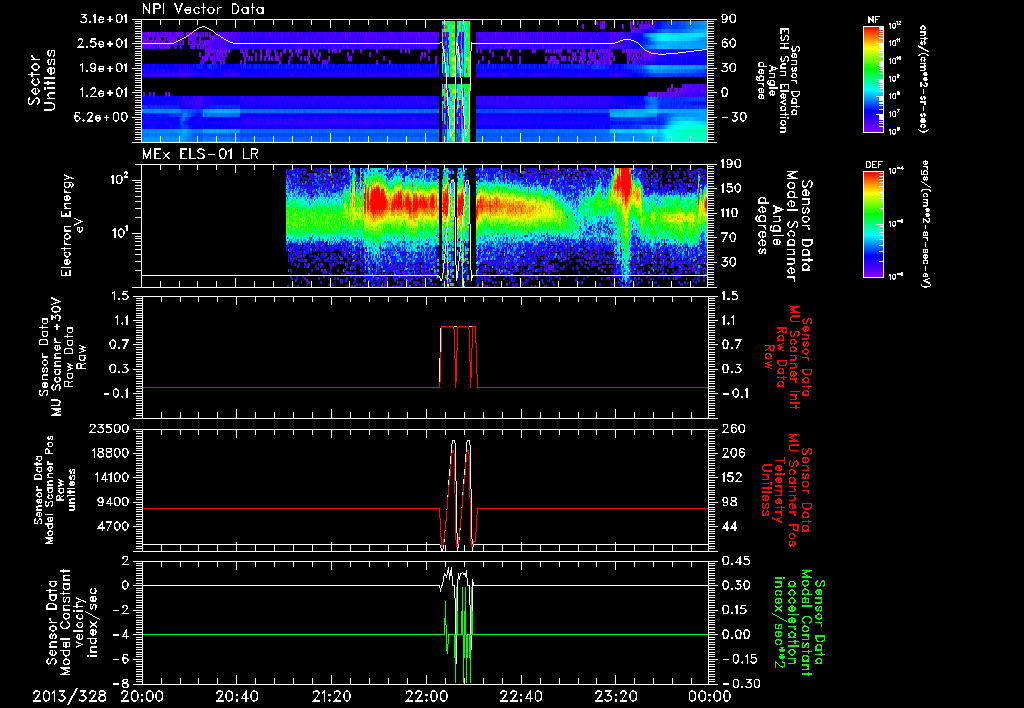Click the "1.2e+01" sector tick value
The image size is (1024, 708).
pos(103,93)
